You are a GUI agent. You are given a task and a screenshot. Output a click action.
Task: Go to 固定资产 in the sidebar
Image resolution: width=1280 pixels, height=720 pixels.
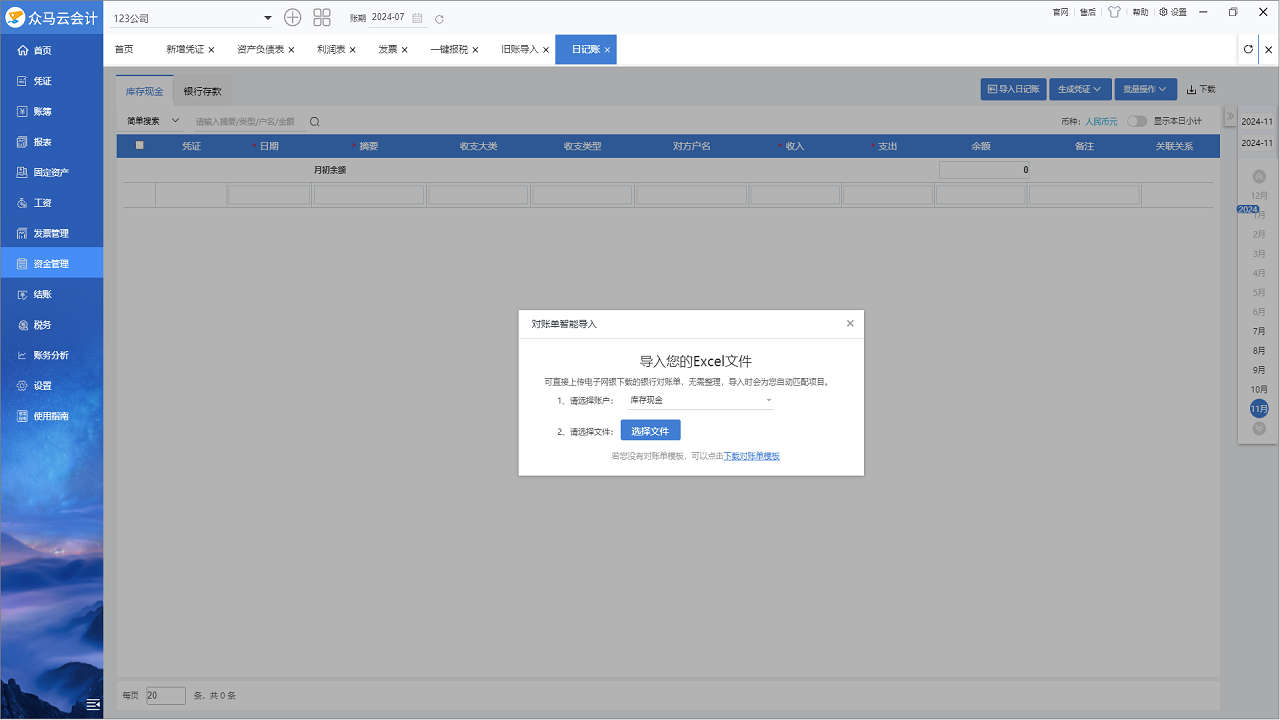51,172
